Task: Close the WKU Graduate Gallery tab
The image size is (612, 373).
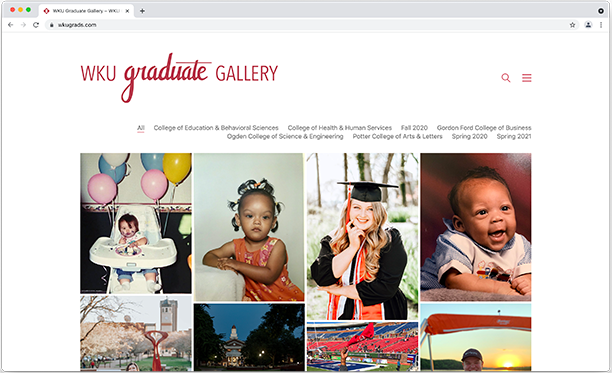Action: (x=127, y=11)
